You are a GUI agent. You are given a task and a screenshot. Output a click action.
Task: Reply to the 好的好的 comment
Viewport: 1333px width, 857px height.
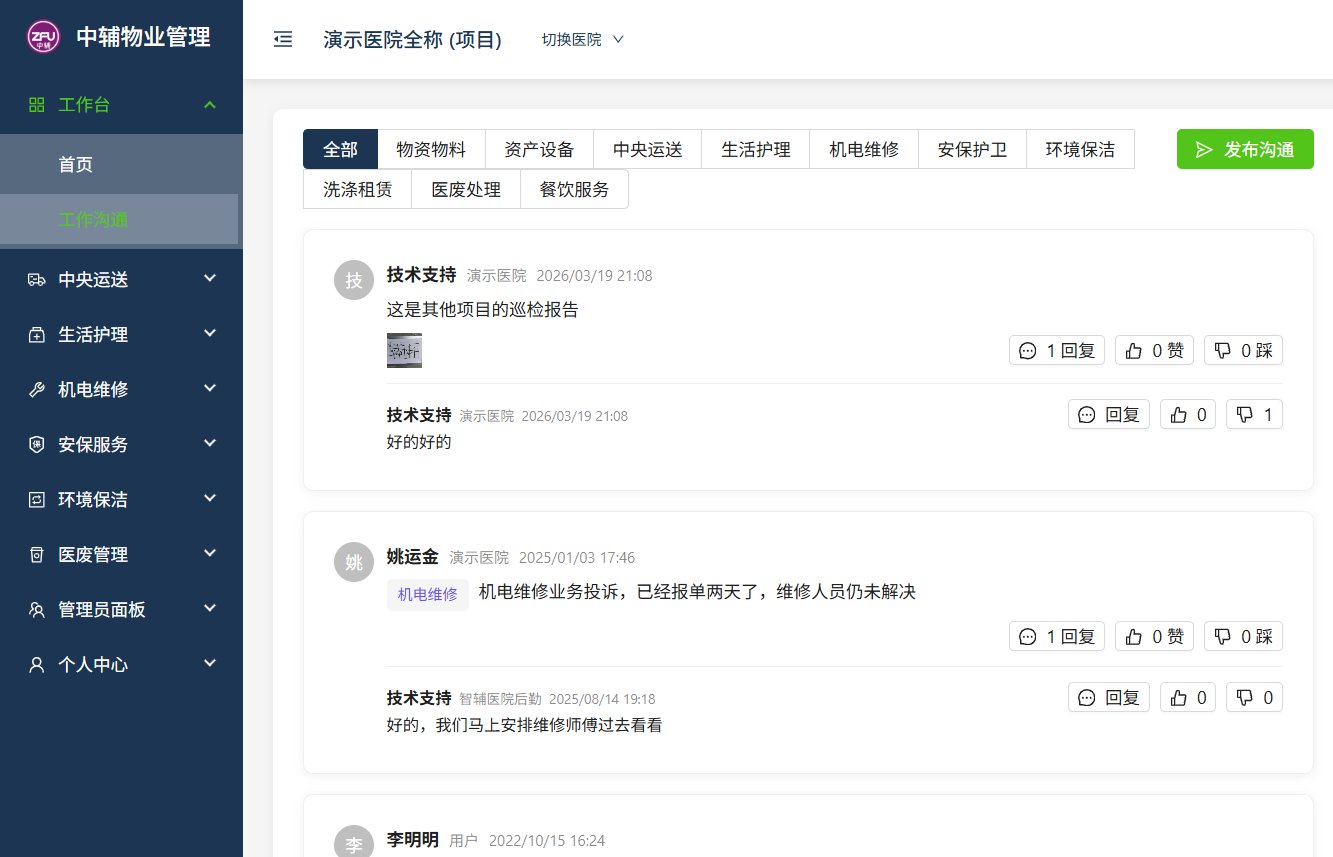(1109, 414)
